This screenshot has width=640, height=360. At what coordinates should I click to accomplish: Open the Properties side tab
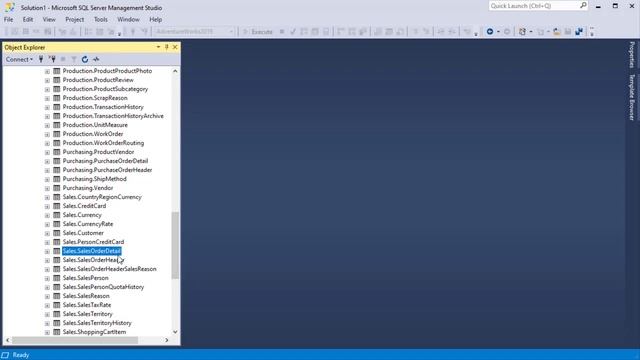(632, 55)
